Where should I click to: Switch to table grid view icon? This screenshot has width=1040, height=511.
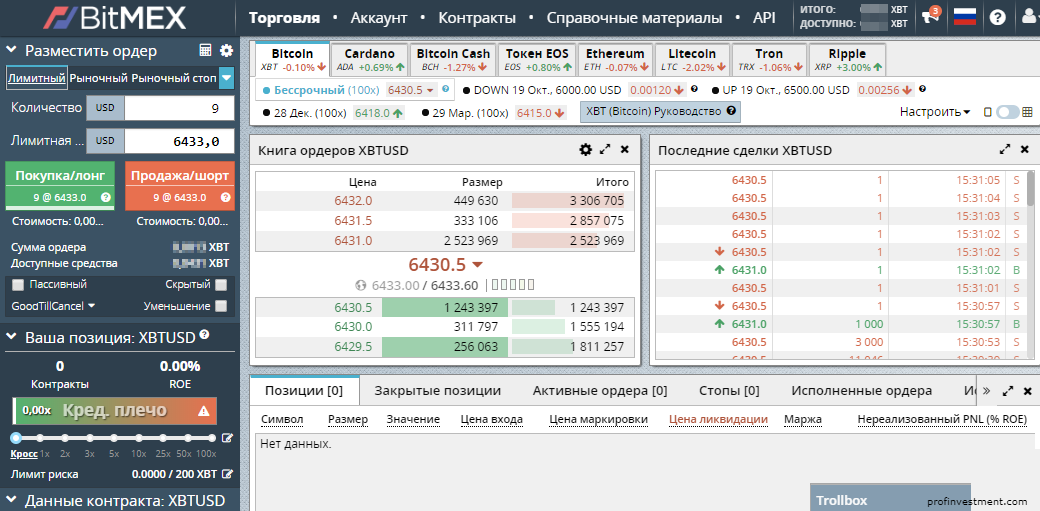click(1027, 112)
